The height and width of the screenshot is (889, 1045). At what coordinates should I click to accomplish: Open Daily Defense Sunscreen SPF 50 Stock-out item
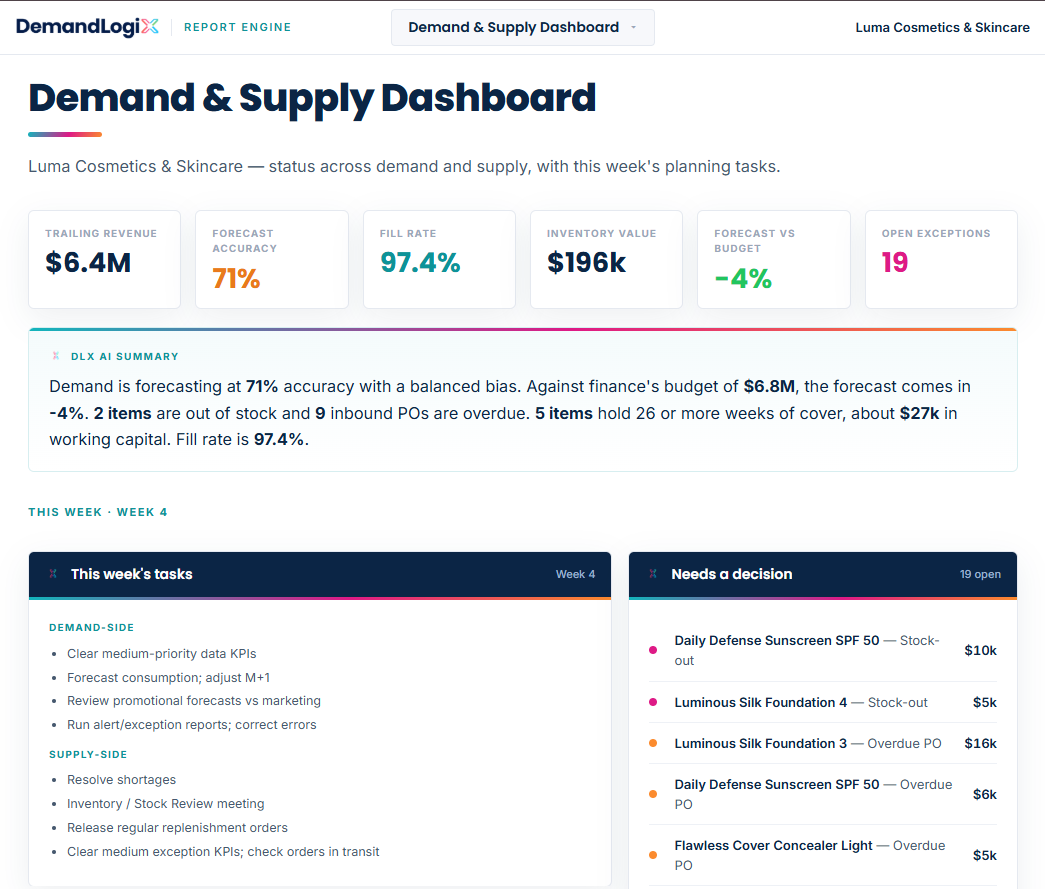(822, 650)
